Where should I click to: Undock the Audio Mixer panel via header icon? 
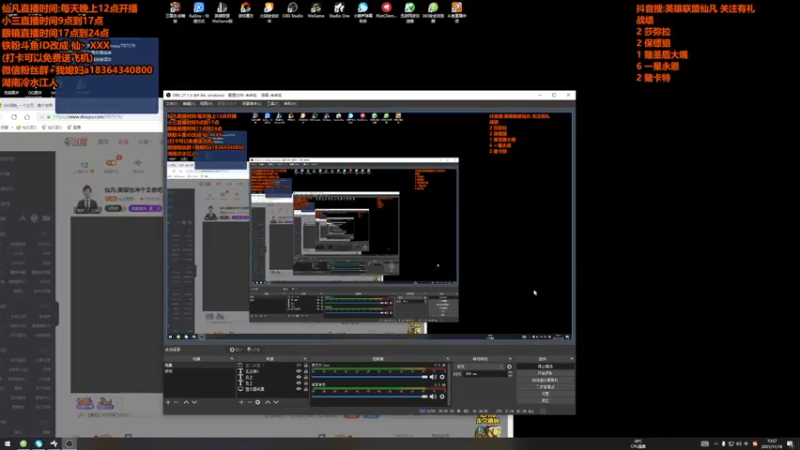pyautogui.click(x=447, y=359)
